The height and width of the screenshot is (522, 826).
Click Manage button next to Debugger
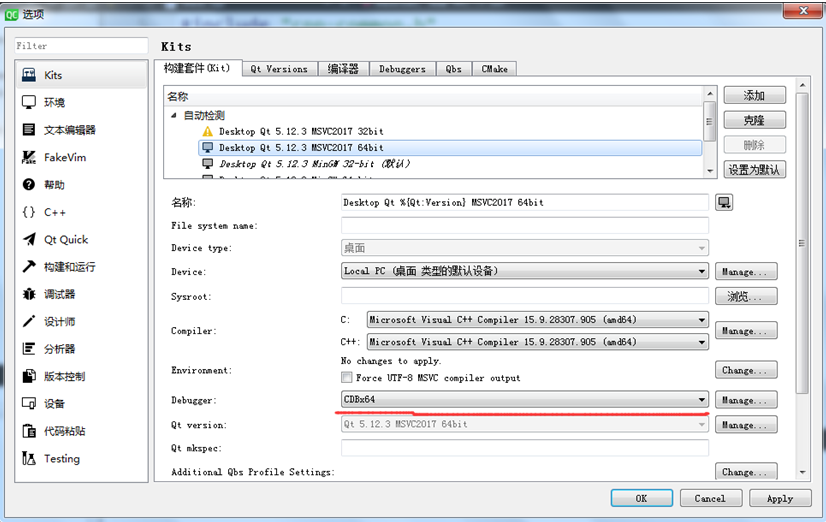tap(746, 400)
